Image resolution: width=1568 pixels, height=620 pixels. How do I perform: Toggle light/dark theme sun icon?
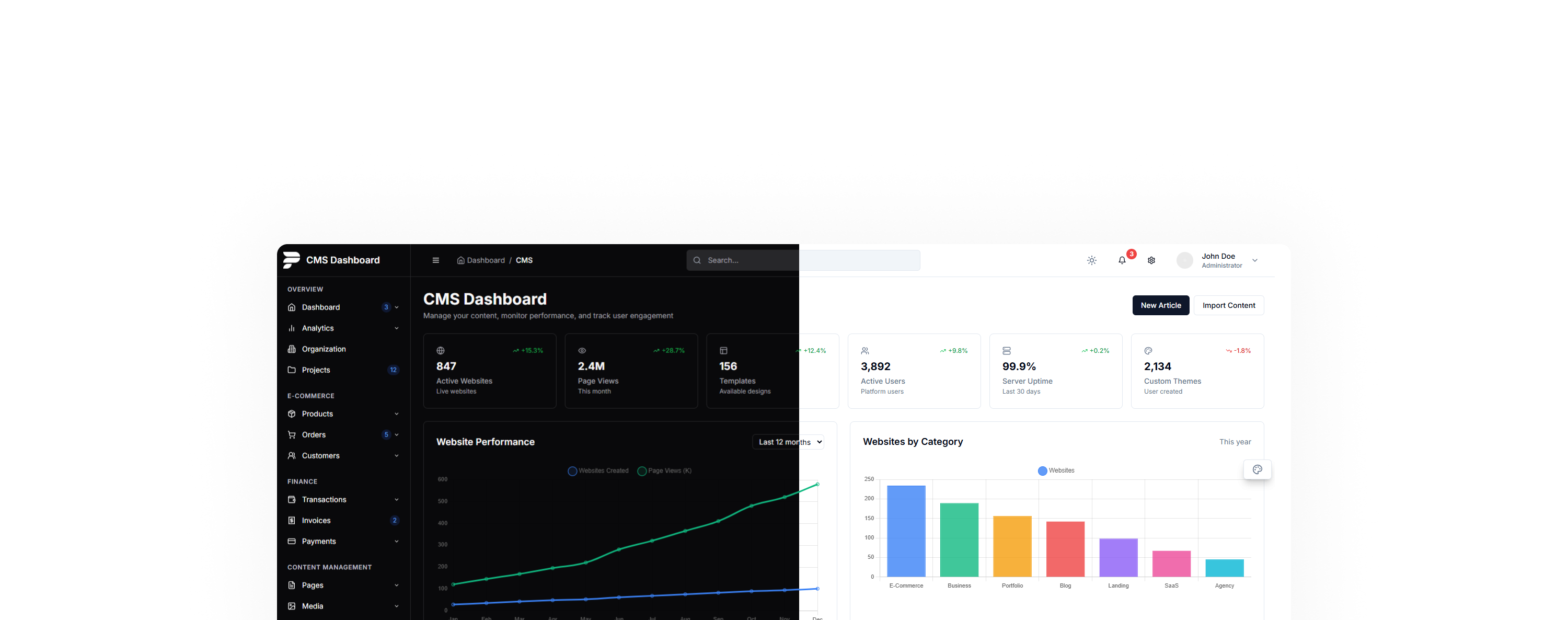(x=1091, y=260)
